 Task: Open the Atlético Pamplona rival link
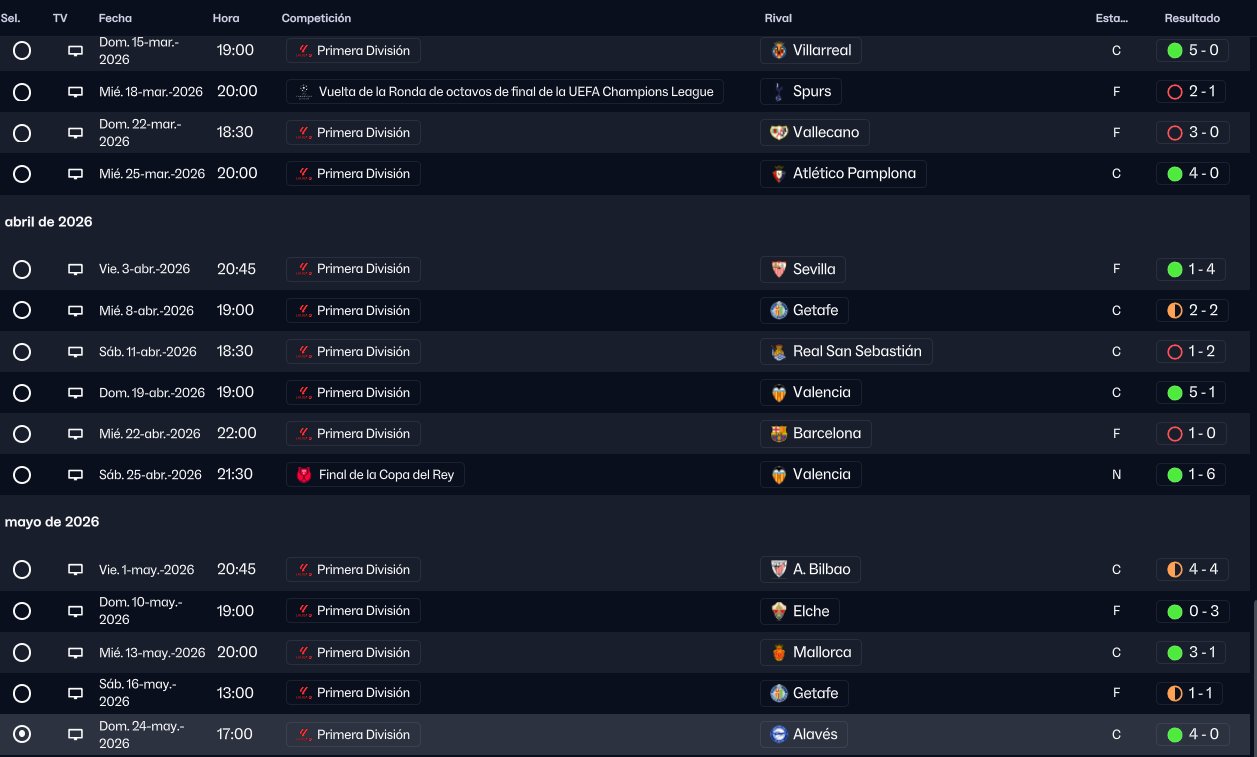tap(843, 173)
